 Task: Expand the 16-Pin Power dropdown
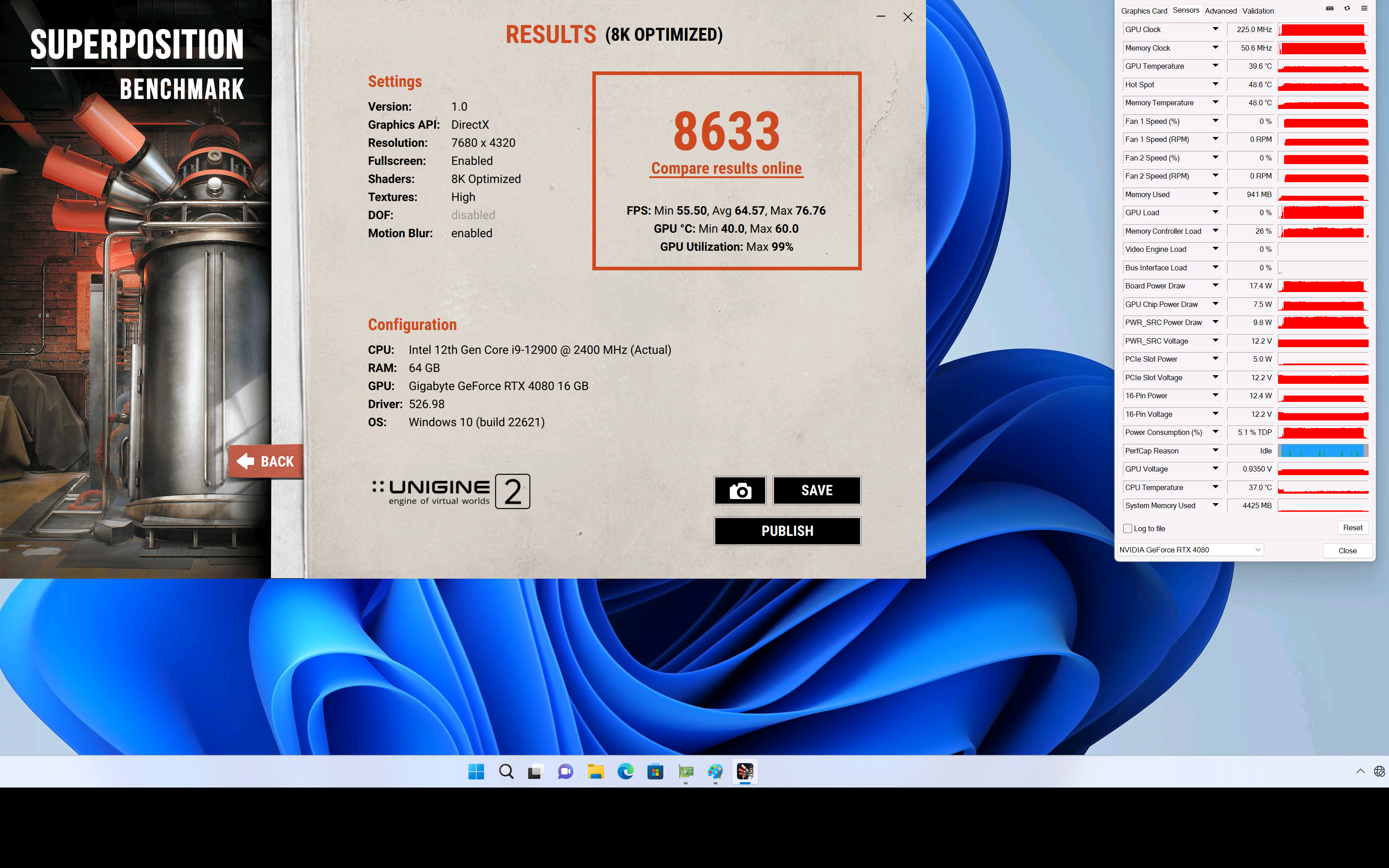tap(1215, 396)
